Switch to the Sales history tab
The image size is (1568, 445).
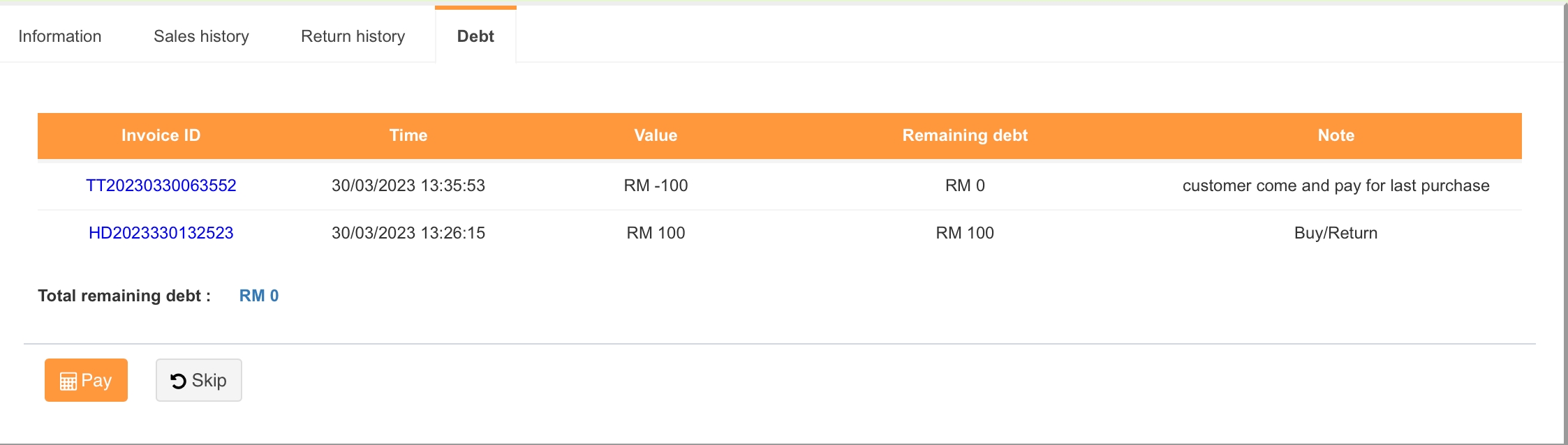click(x=201, y=36)
